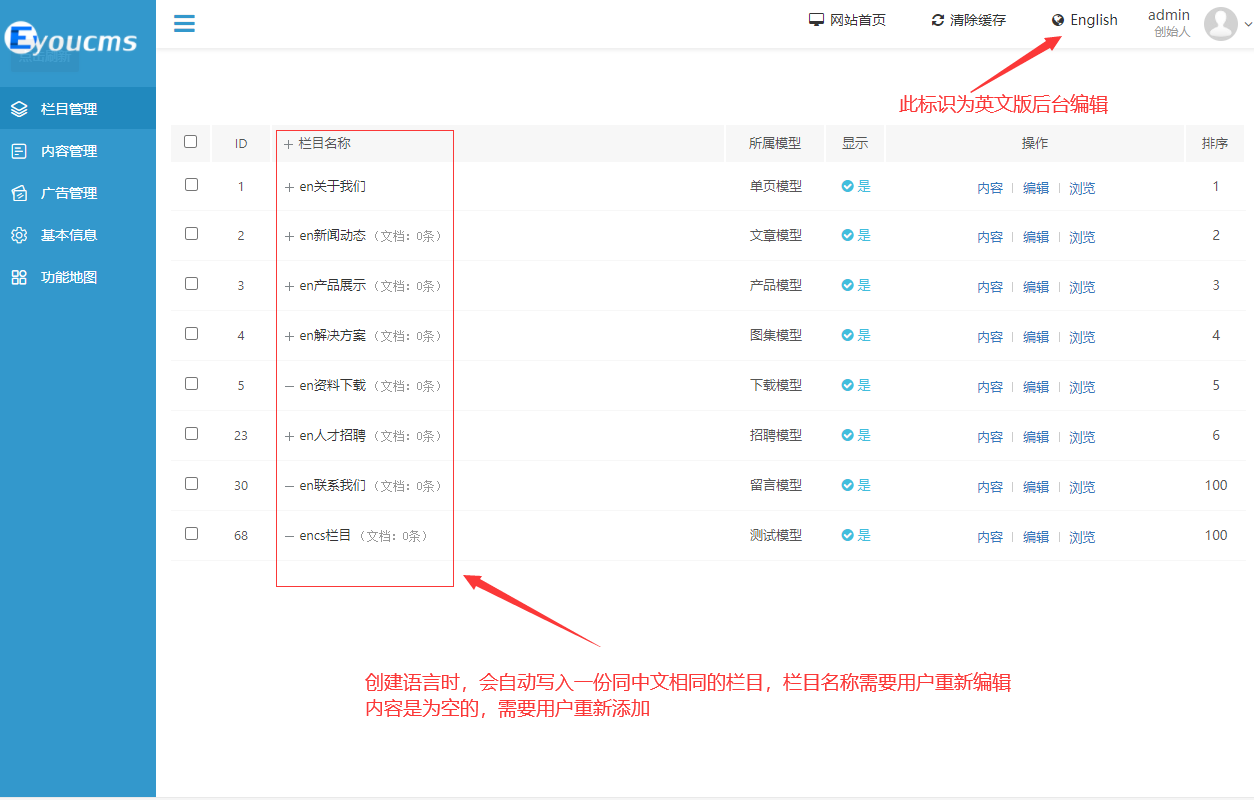Toggle the select-all checkbox in table header
The height and width of the screenshot is (800, 1254).
pos(190,142)
